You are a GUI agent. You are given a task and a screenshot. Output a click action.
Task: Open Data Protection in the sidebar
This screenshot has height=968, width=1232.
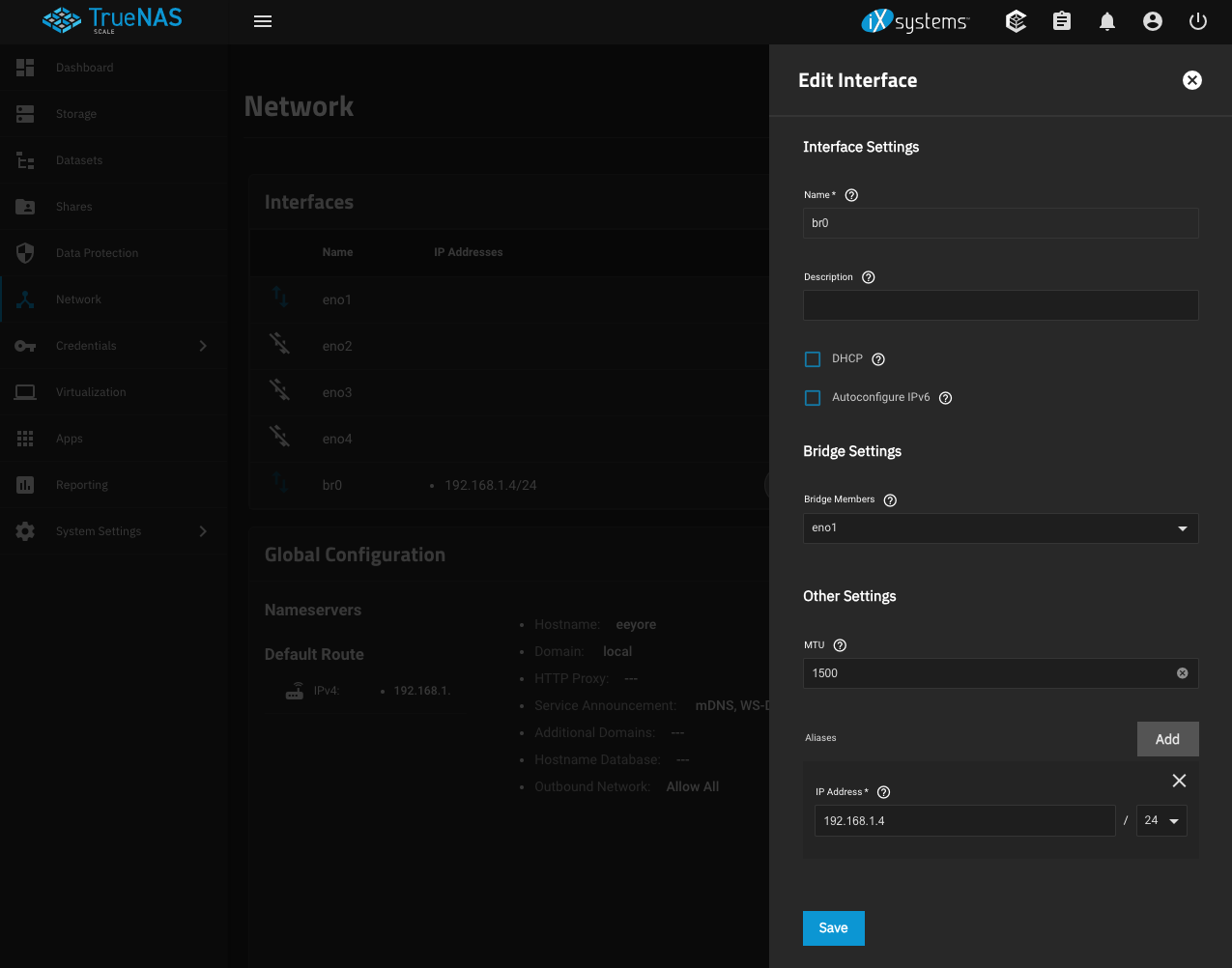[114, 253]
